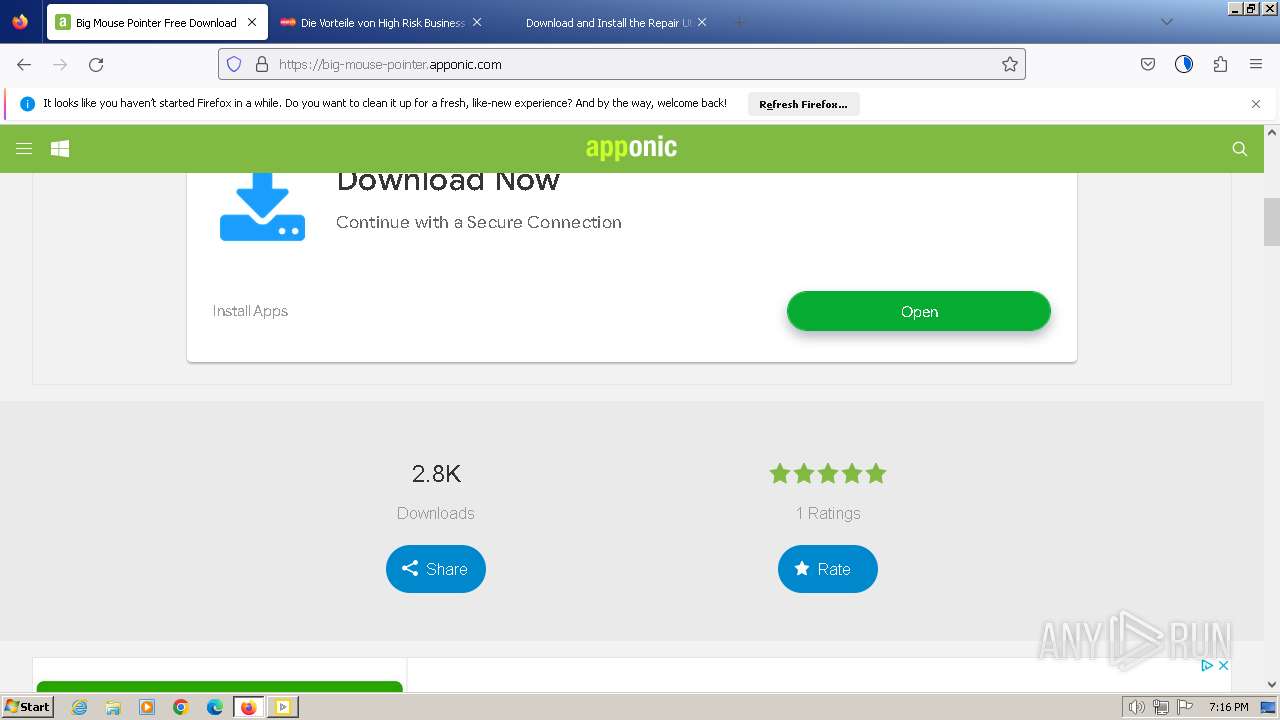The image size is (1280, 720).
Task: Click the Refresh Firefox… button
Action: tap(803, 104)
